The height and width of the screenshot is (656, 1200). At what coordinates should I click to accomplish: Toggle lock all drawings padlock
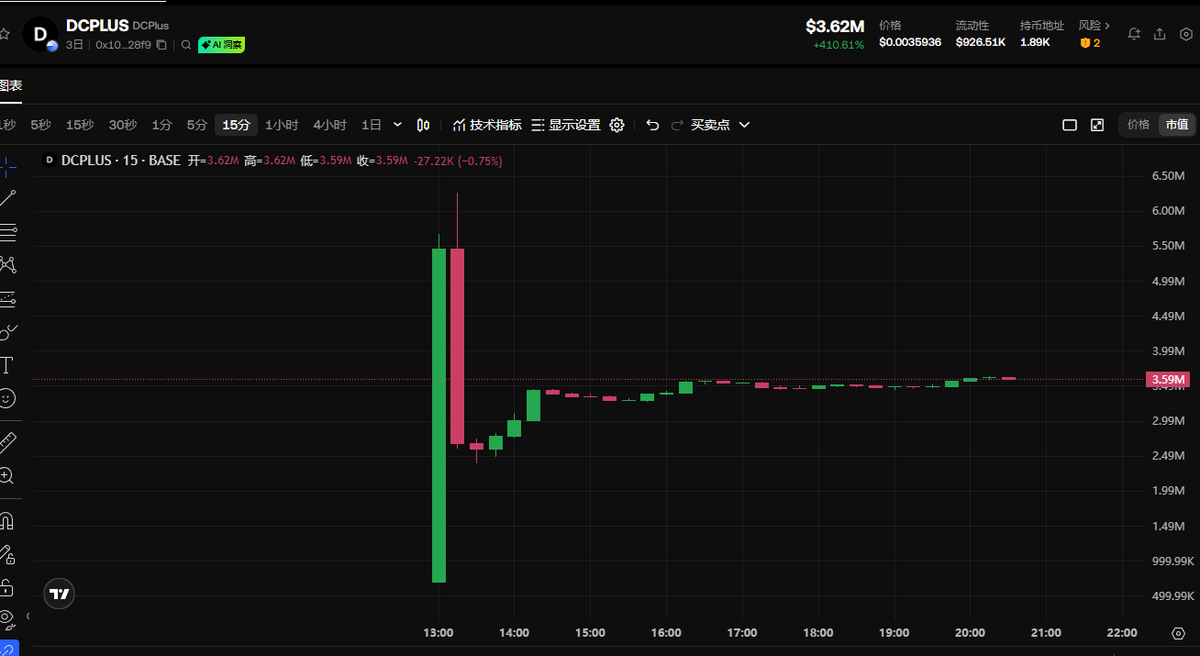tap(6, 587)
